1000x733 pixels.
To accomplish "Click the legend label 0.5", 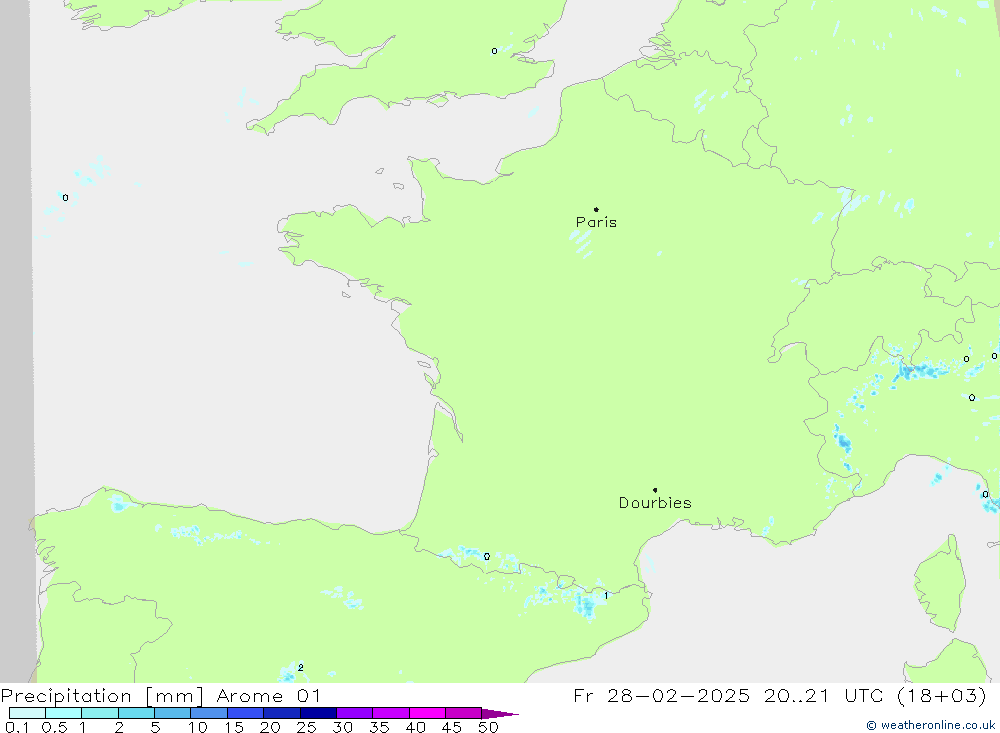I will 54,727.
